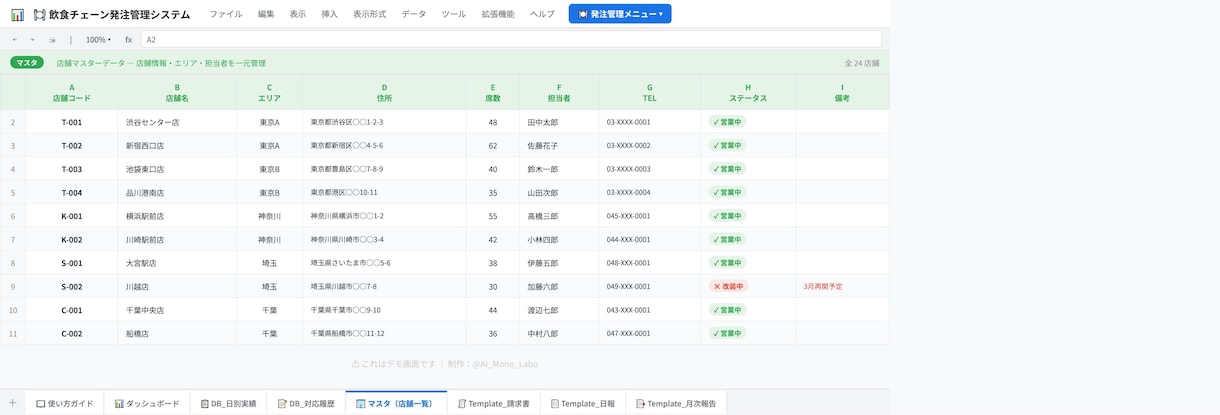This screenshot has width=1220, height=415.
Task: Click the 大宮駅店 store name cell
Action: pos(177,263)
